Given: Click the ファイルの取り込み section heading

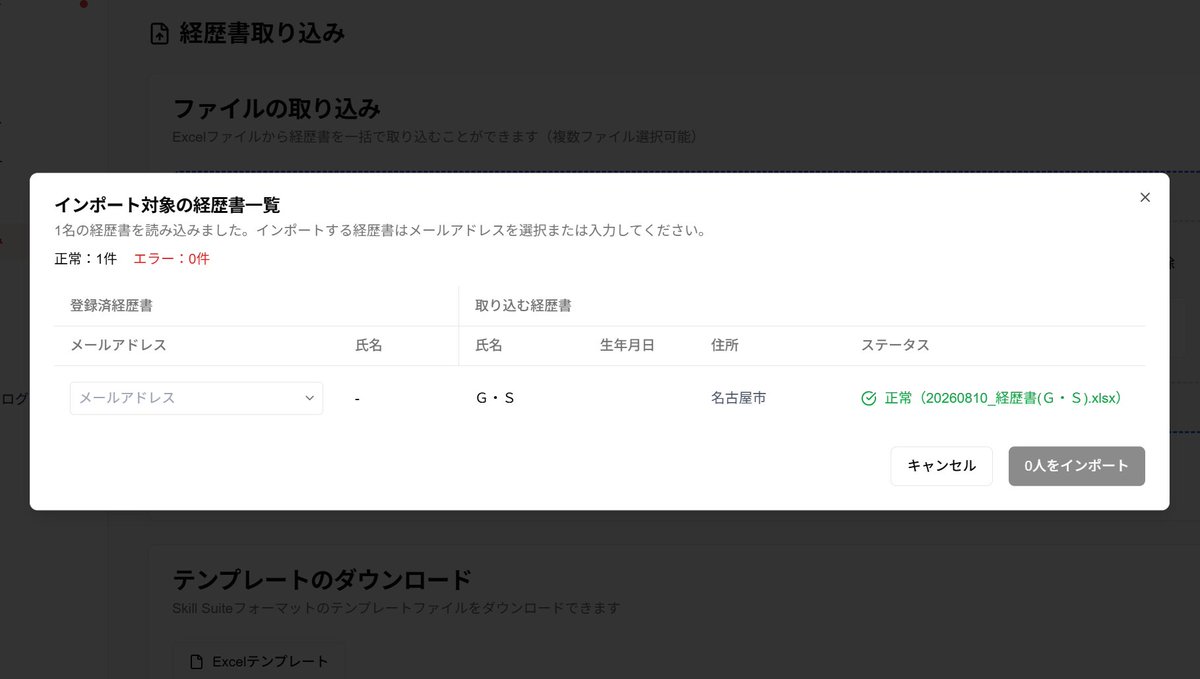Looking at the screenshot, I should [x=277, y=108].
